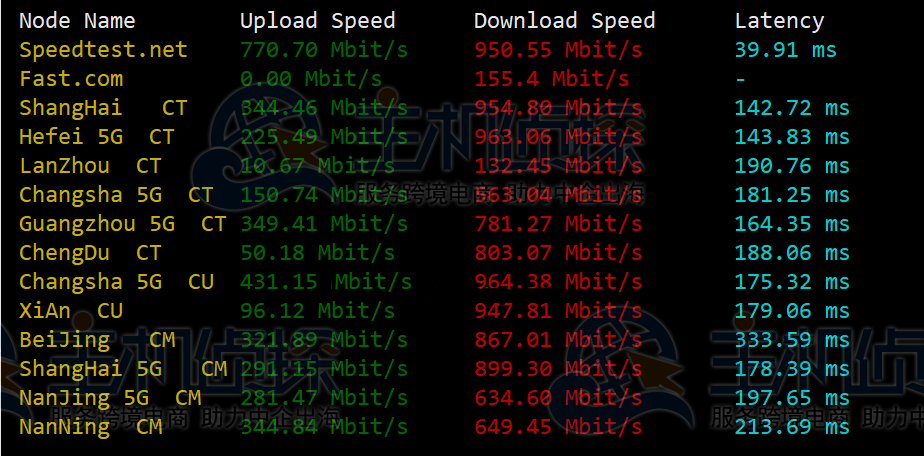Click Changsha 5G CU upload 431.15 Mbit/s
Viewport: 924px width, 456px height.
(x=325, y=282)
